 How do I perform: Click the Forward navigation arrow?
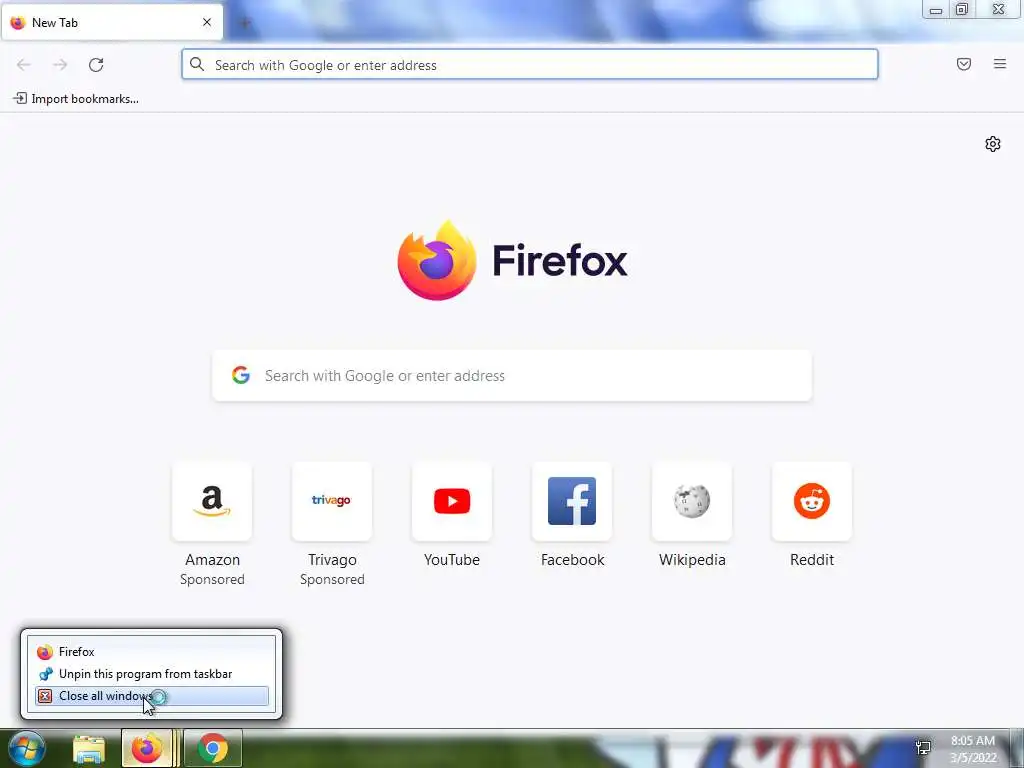point(60,65)
